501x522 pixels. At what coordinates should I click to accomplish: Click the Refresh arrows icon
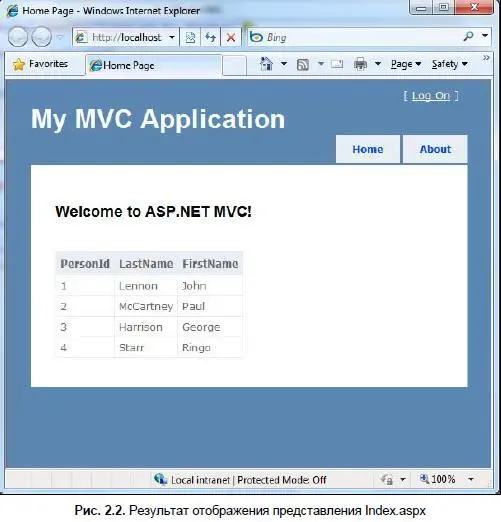tap(210, 37)
